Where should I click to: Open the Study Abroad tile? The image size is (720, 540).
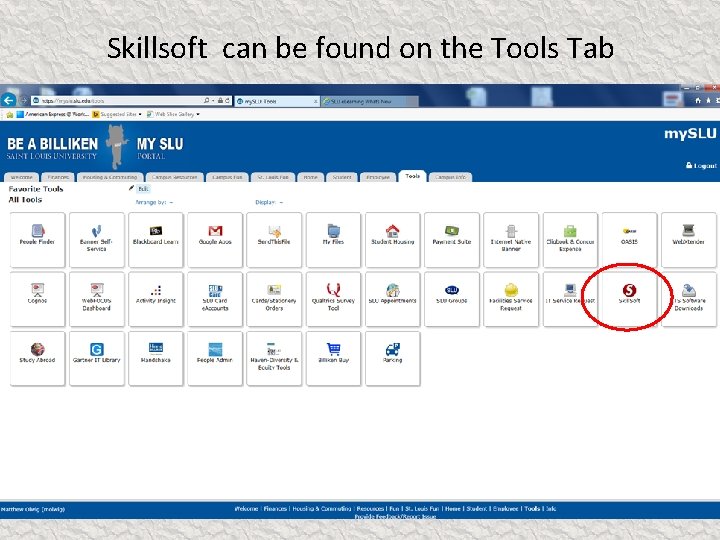coord(37,358)
